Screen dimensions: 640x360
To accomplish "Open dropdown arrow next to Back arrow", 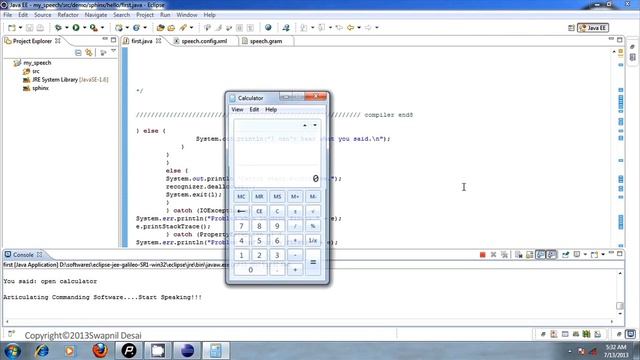I will pyautogui.click(x=359, y=28).
